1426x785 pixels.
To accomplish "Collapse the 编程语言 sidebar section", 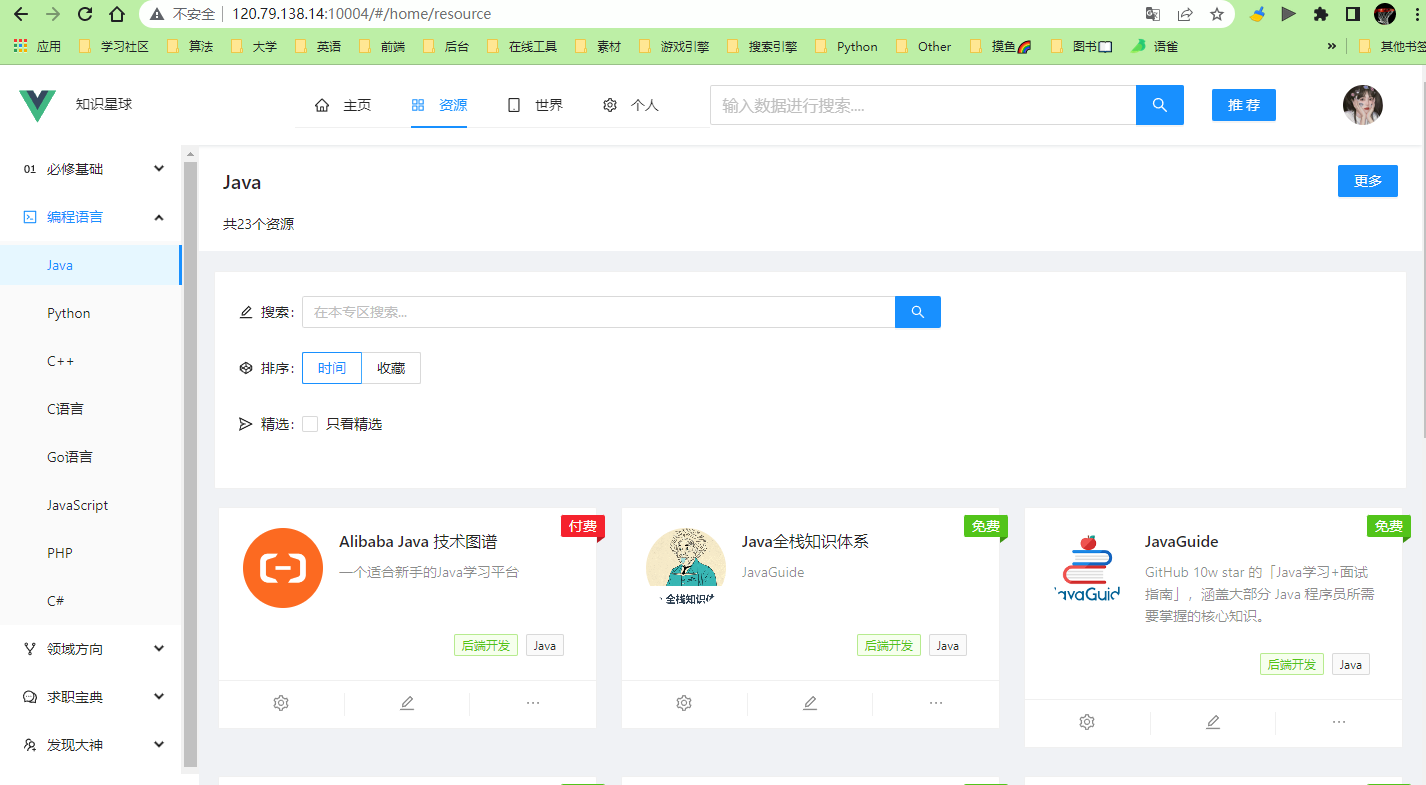I will tap(91, 217).
